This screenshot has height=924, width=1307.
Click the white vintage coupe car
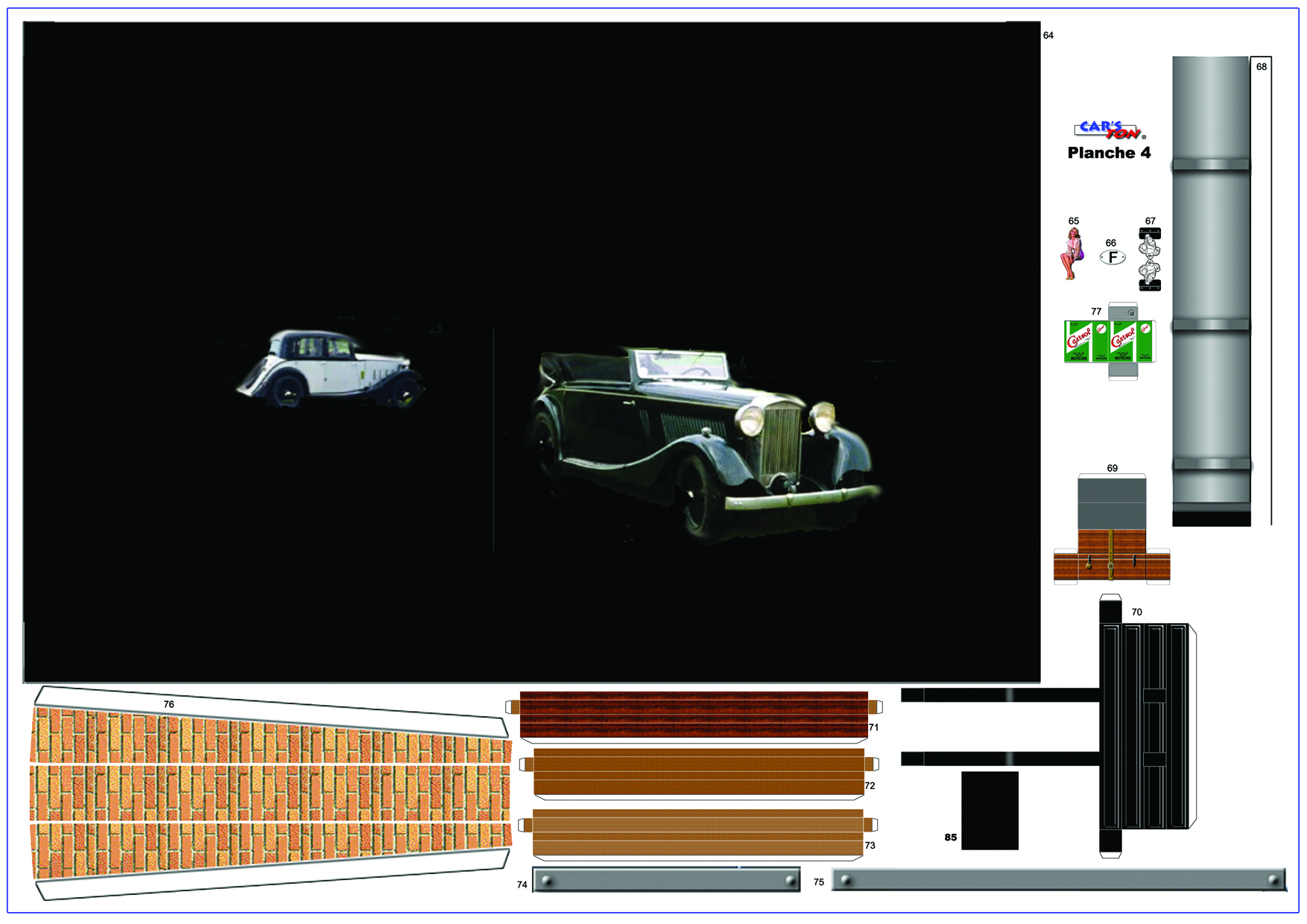[x=332, y=369]
